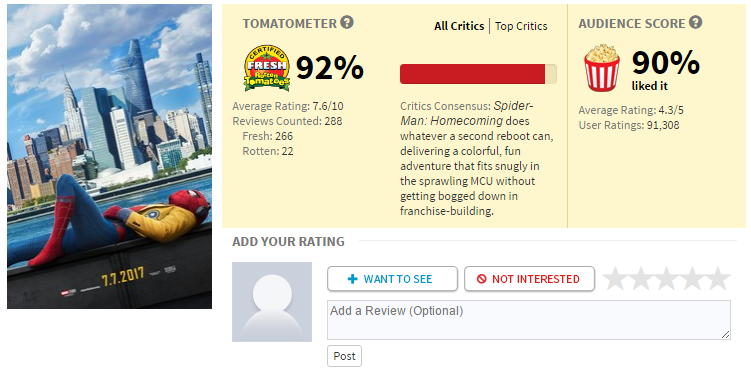Screen dimensions: 751x370
Task: Submit the review with the Post button
Action: click(344, 356)
